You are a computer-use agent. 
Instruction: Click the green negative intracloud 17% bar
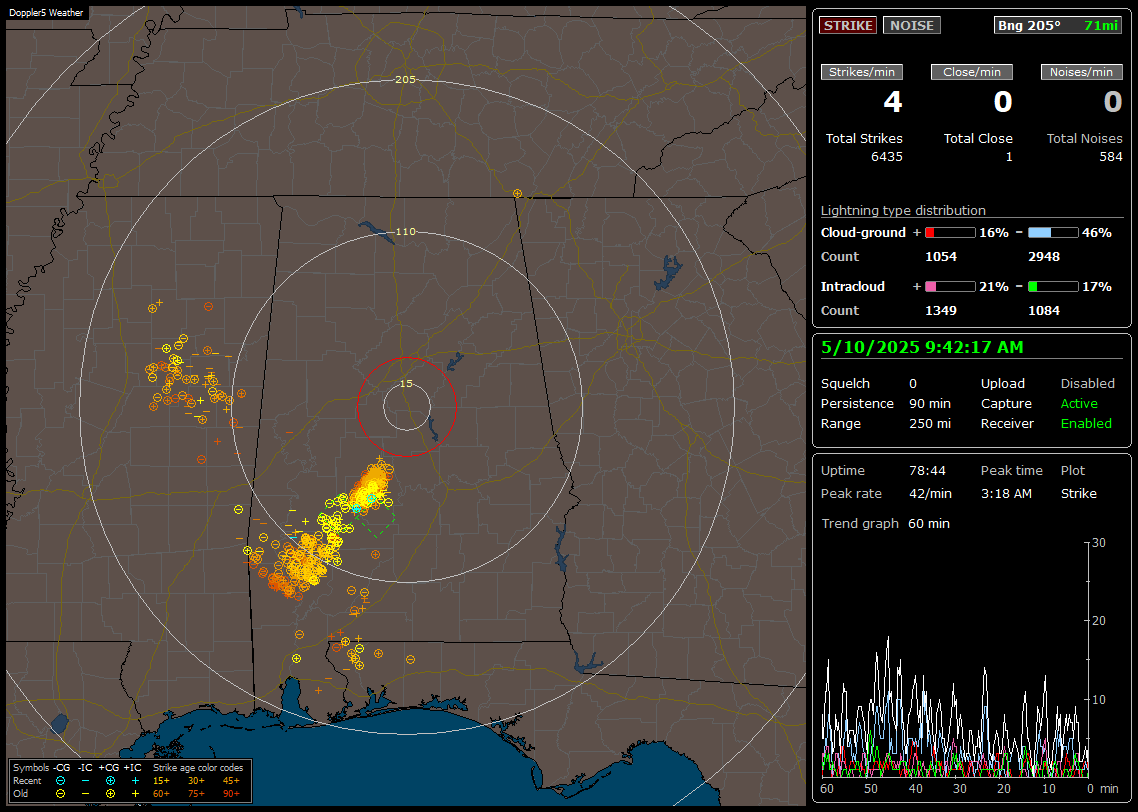click(x=1053, y=287)
